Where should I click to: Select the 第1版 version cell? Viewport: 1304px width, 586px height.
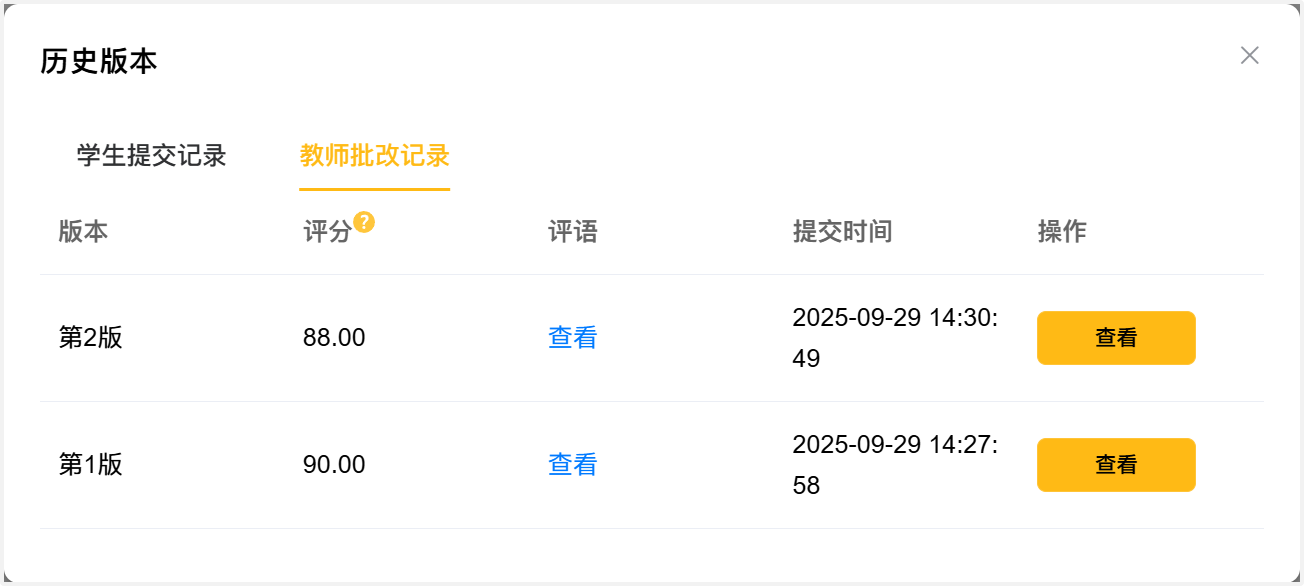[x=91, y=465]
